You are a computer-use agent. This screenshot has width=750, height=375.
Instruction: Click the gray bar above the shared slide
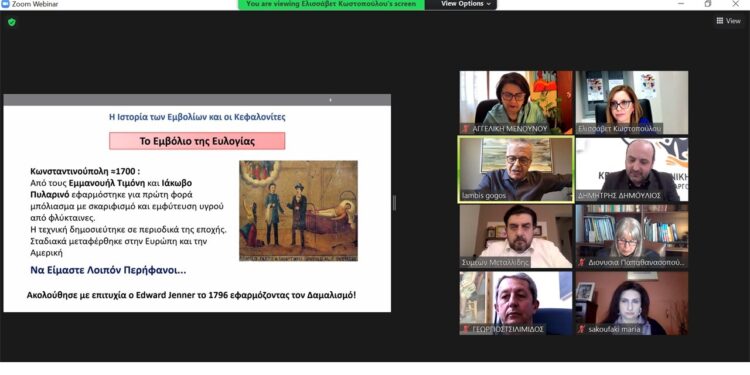(197, 100)
